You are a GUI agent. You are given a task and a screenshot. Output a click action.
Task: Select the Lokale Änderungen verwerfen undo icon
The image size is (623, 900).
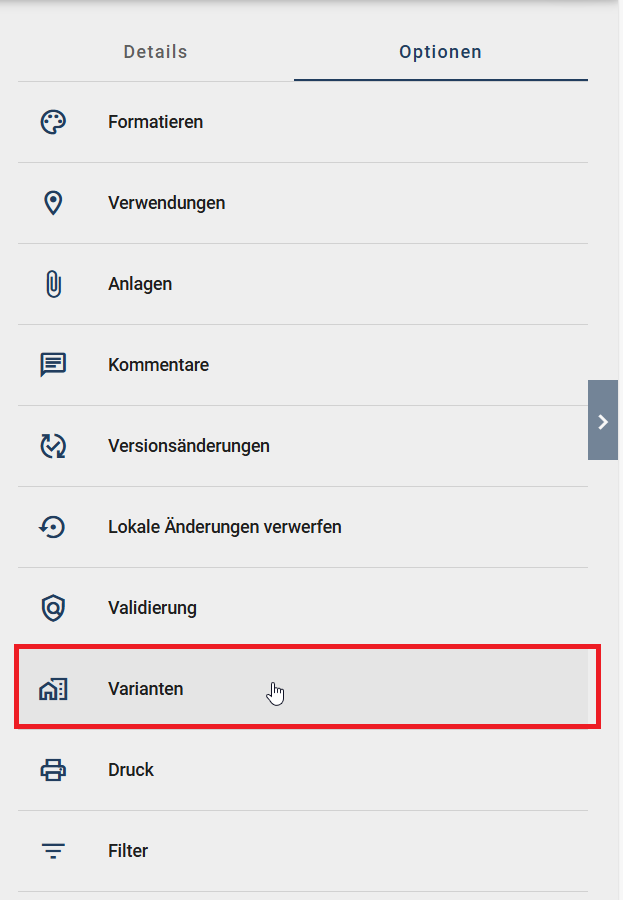click(x=53, y=526)
